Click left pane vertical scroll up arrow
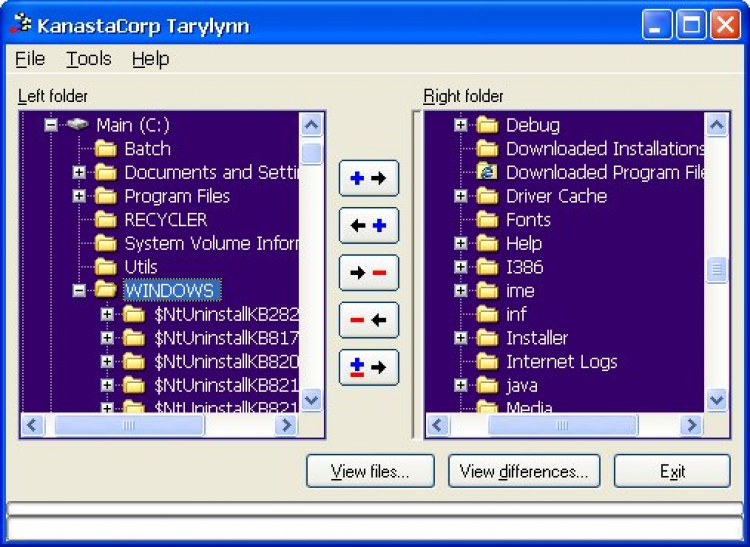Viewport: 750px width, 547px height. [311, 125]
